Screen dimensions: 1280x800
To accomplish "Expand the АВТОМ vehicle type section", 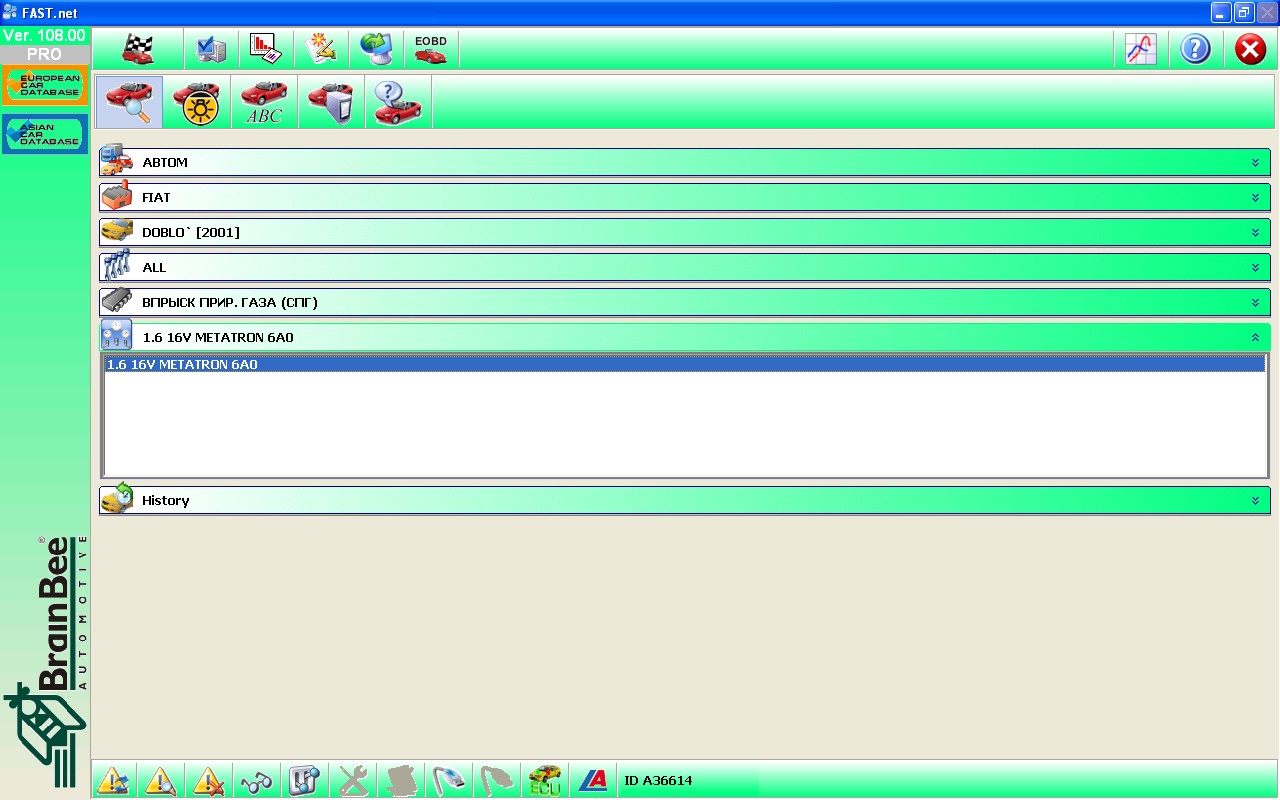I will click(685, 162).
